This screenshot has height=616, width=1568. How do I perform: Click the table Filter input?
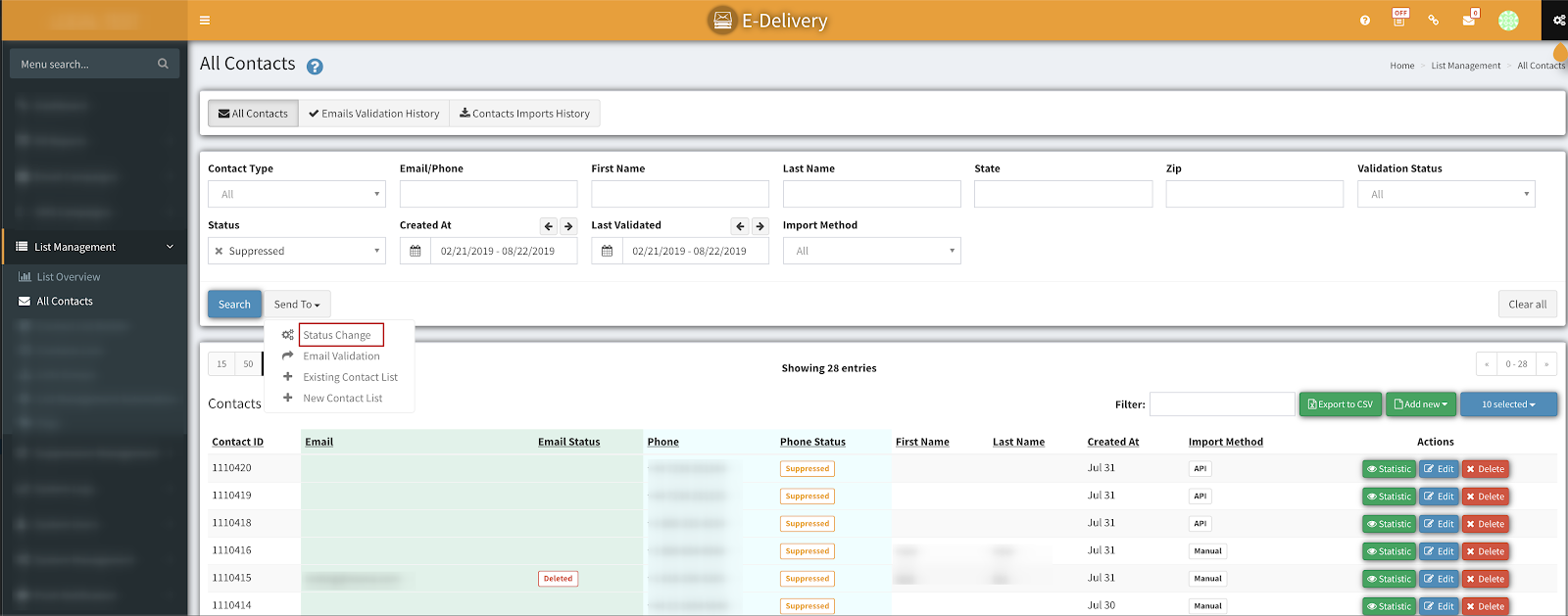point(1222,404)
